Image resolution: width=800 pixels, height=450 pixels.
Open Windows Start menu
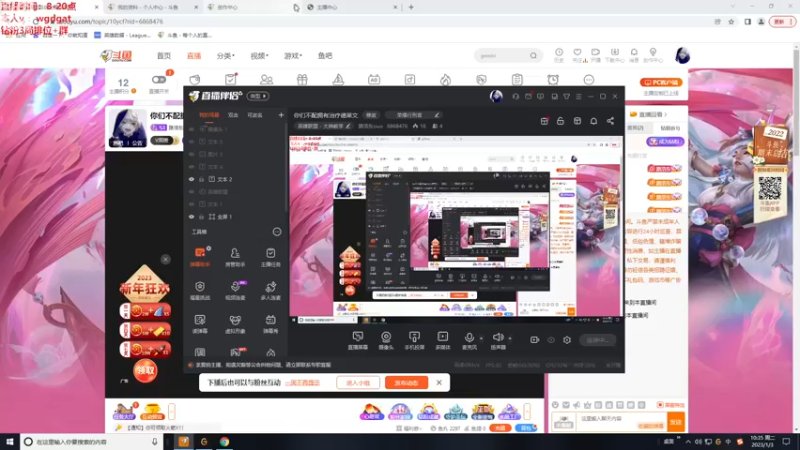pyautogui.click(x=10, y=442)
